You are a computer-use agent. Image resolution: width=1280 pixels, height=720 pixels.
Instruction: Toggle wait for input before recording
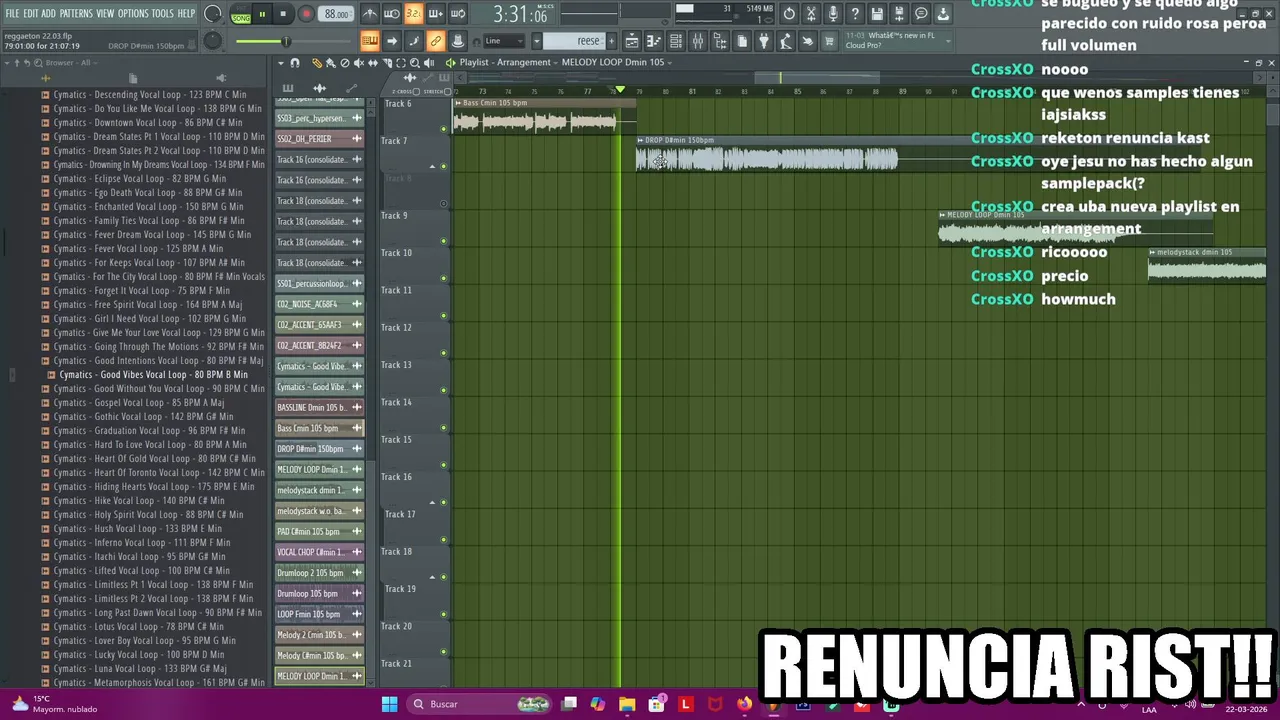click(x=392, y=14)
